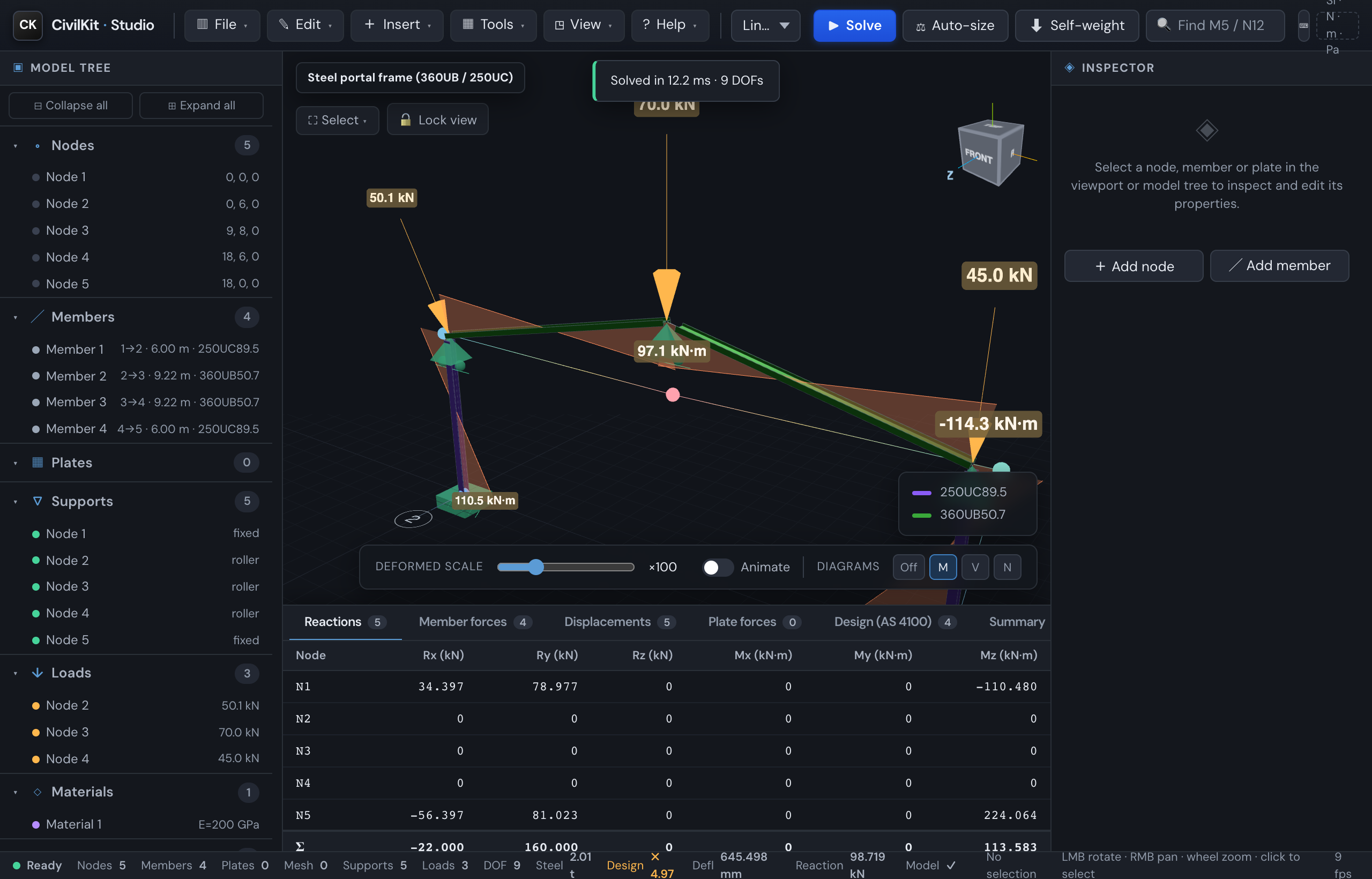Click the CK app logo icon
This screenshot has height=879, width=1372.
(x=27, y=25)
